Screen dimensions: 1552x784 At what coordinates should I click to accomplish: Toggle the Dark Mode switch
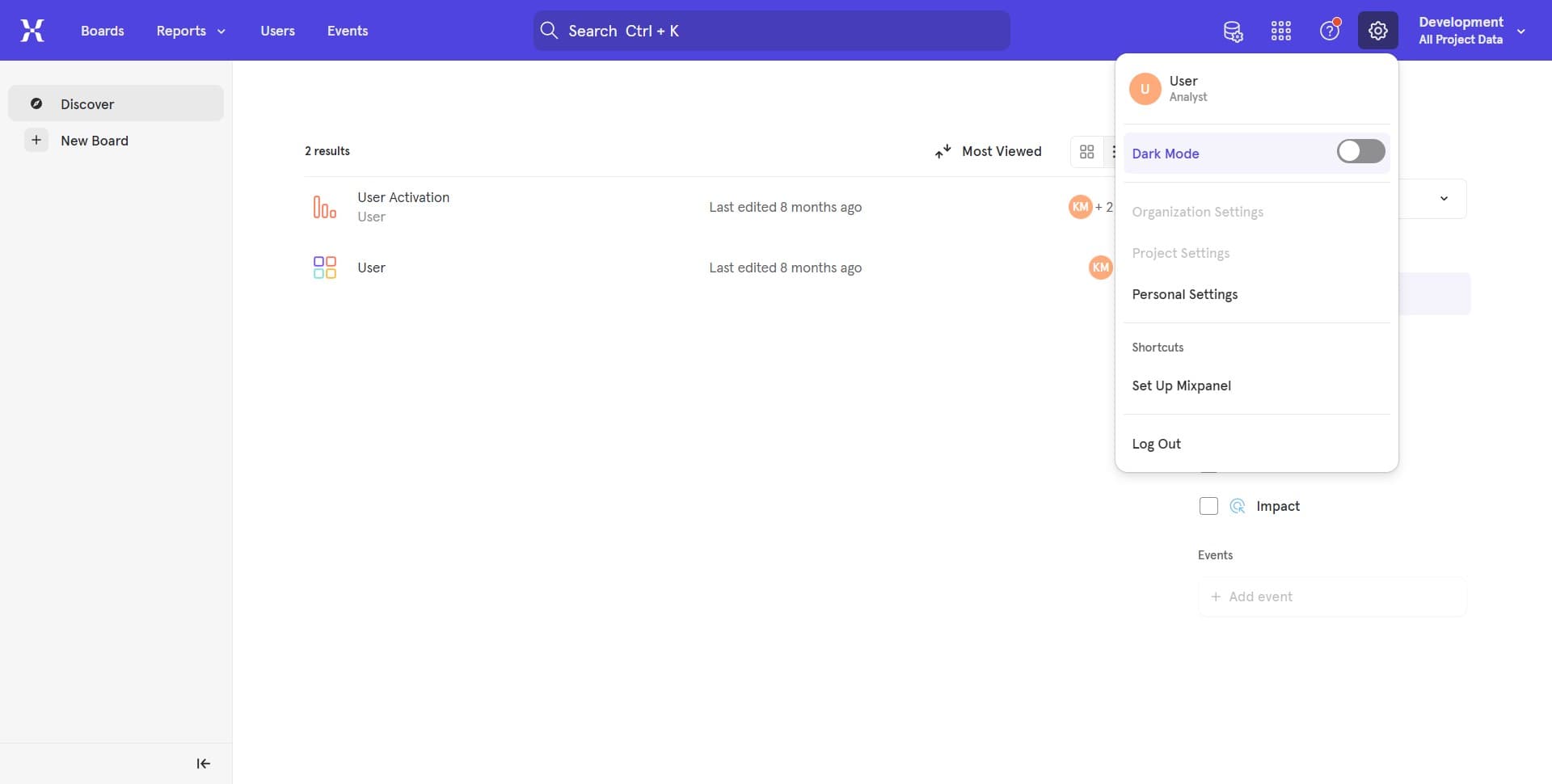pos(1360,152)
